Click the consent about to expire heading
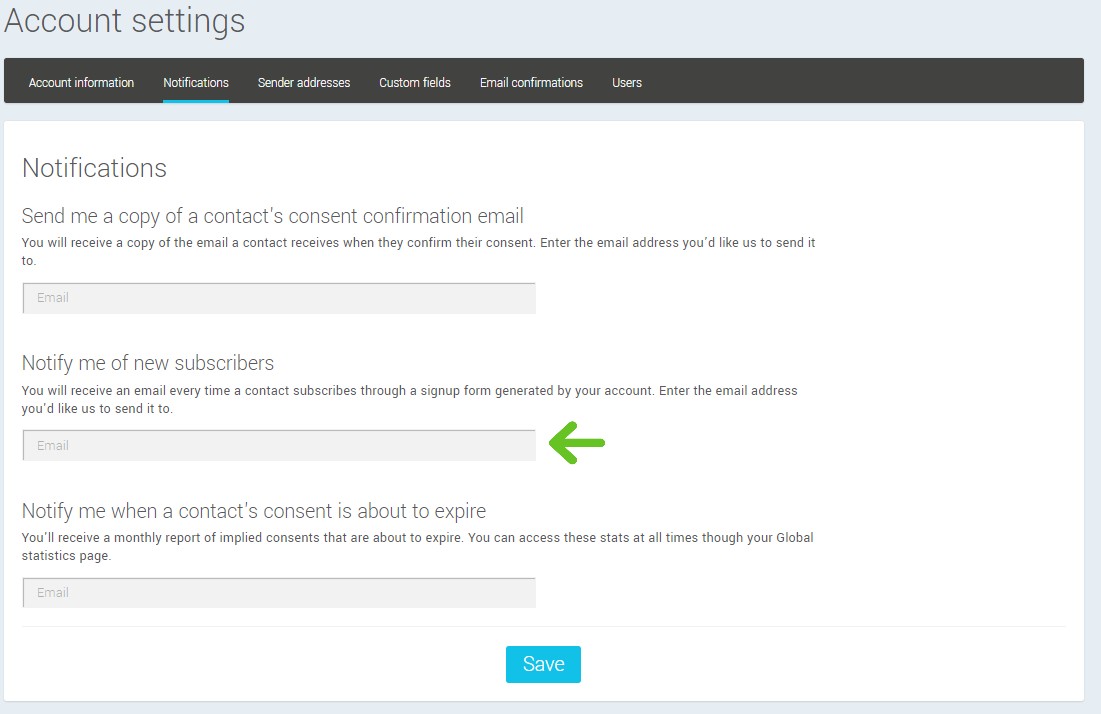 254,511
